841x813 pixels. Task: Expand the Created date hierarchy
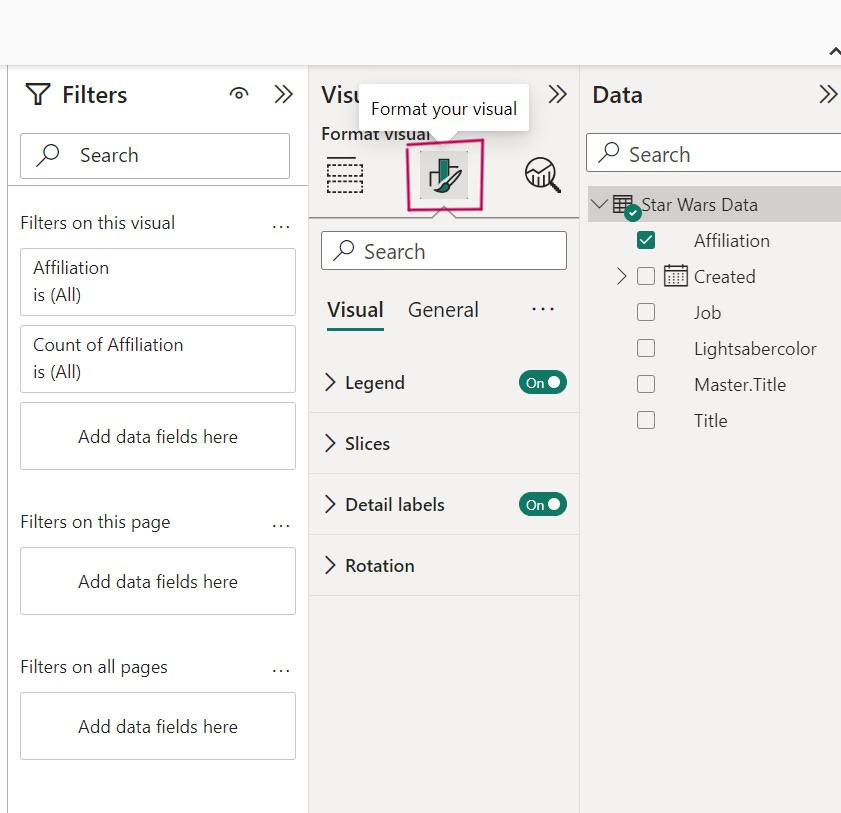(x=621, y=276)
